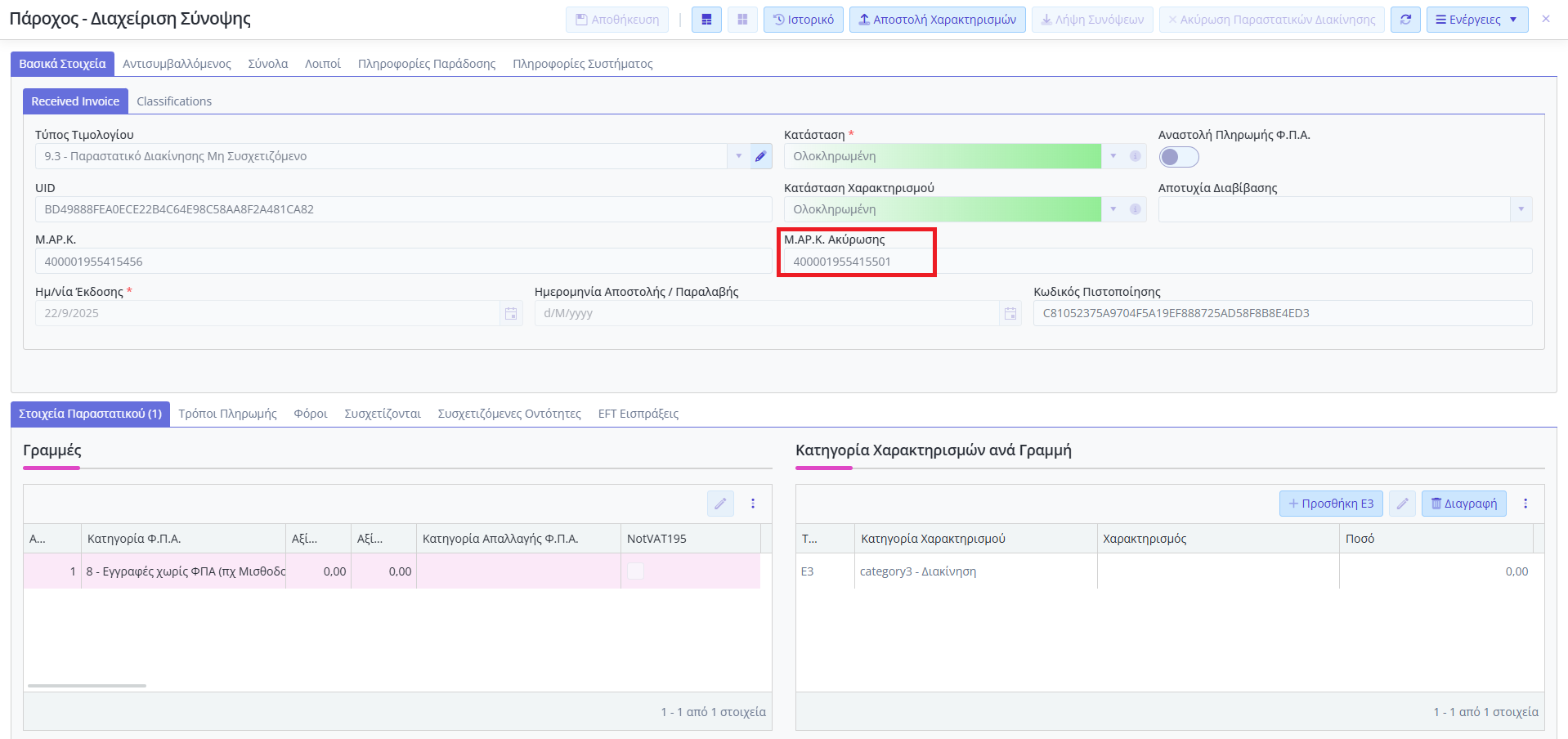Screen dimensions: 1568x739
Task: Click the edit pencil in Γραμμές grid toolbar
Action: click(x=720, y=504)
